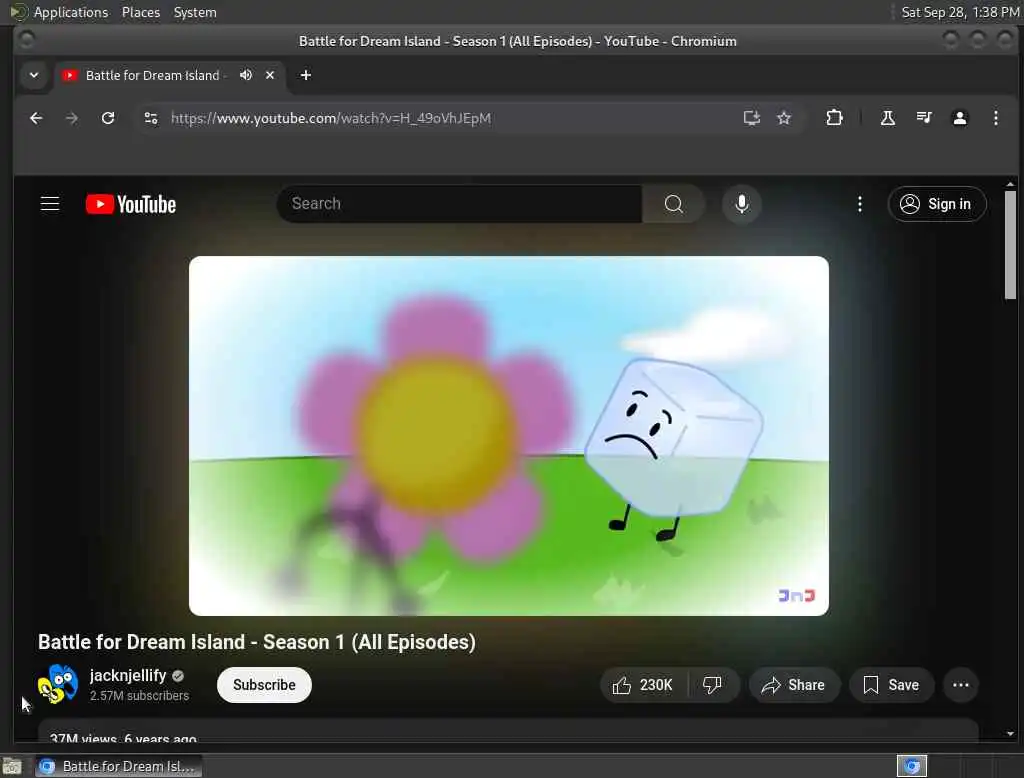
Task: Dislike the video with thumbs-down
Action: 712,685
